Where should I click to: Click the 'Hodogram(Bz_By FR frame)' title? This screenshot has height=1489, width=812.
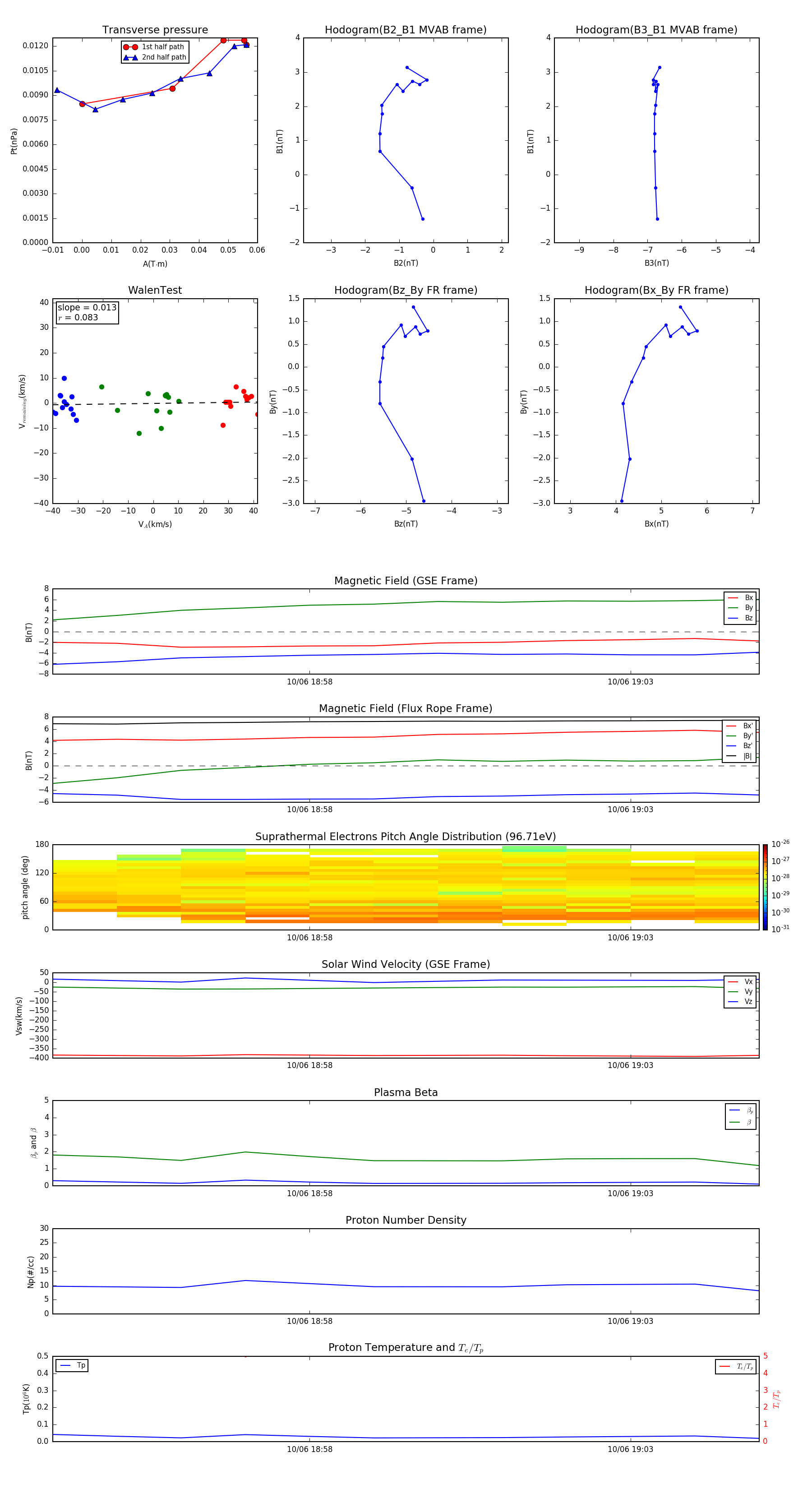click(406, 290)
